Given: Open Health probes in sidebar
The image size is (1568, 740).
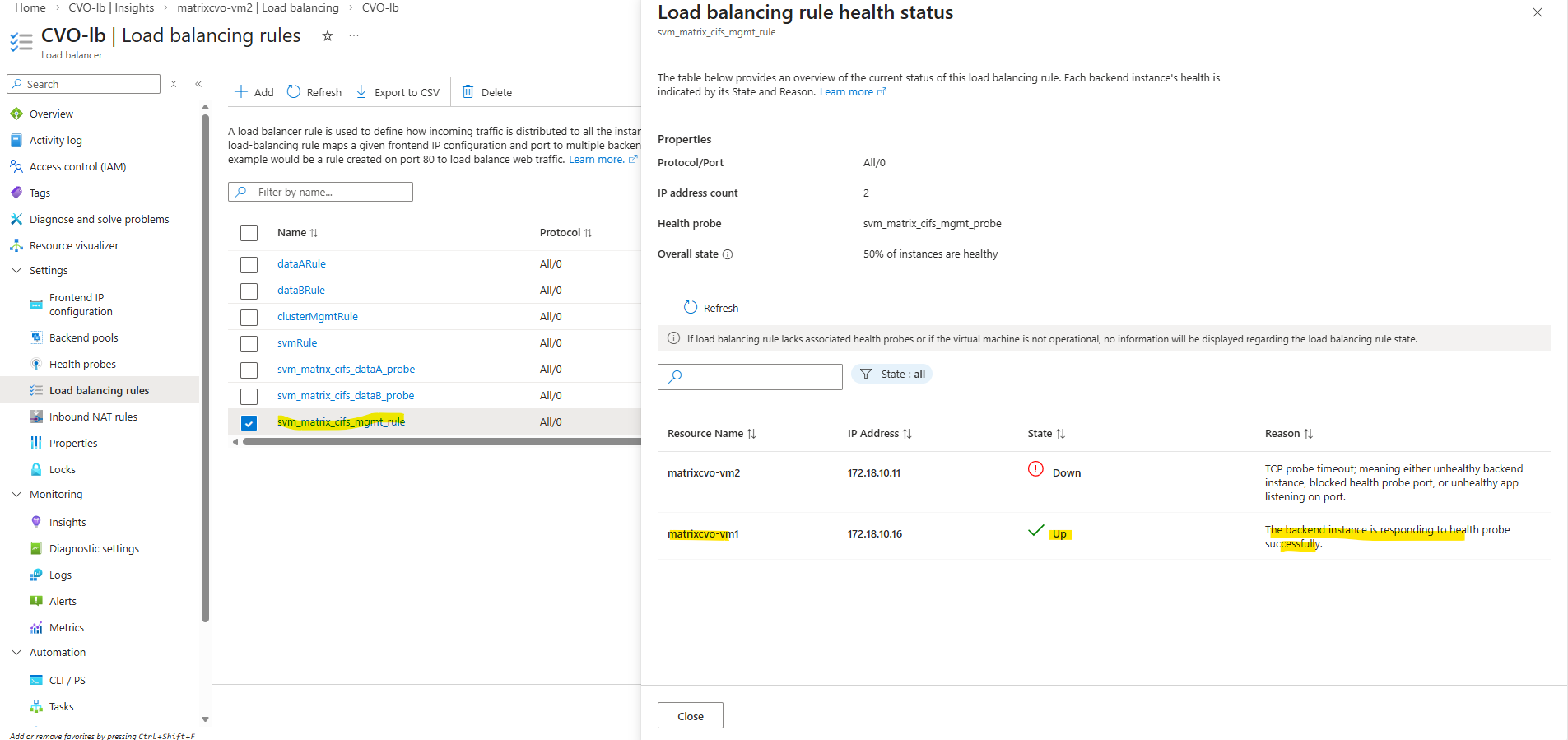Looking at the screenshot, I should [x=82, y=364].
